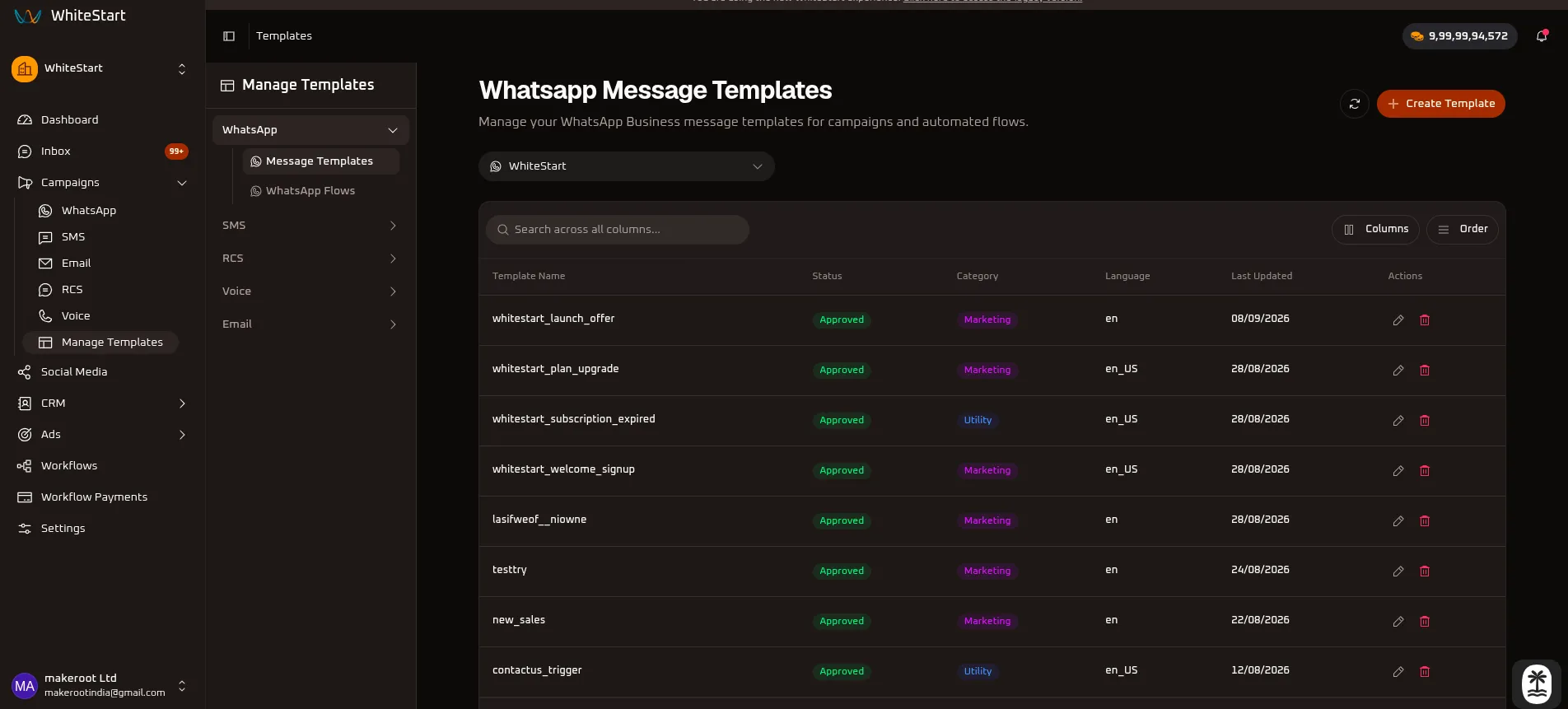Screen dimensions: 1568x709
Task: Open Workflows page
Action: point(102,466)
